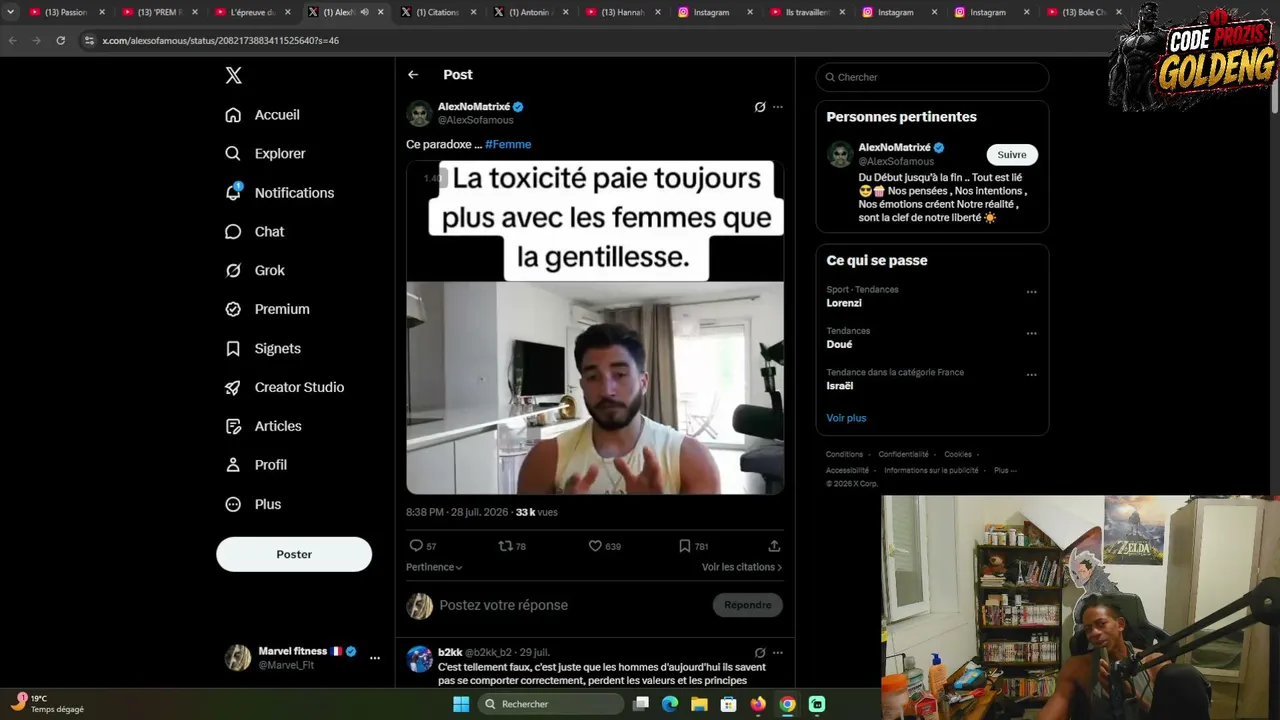Open b2kk's profile avatar

point(420,659)
